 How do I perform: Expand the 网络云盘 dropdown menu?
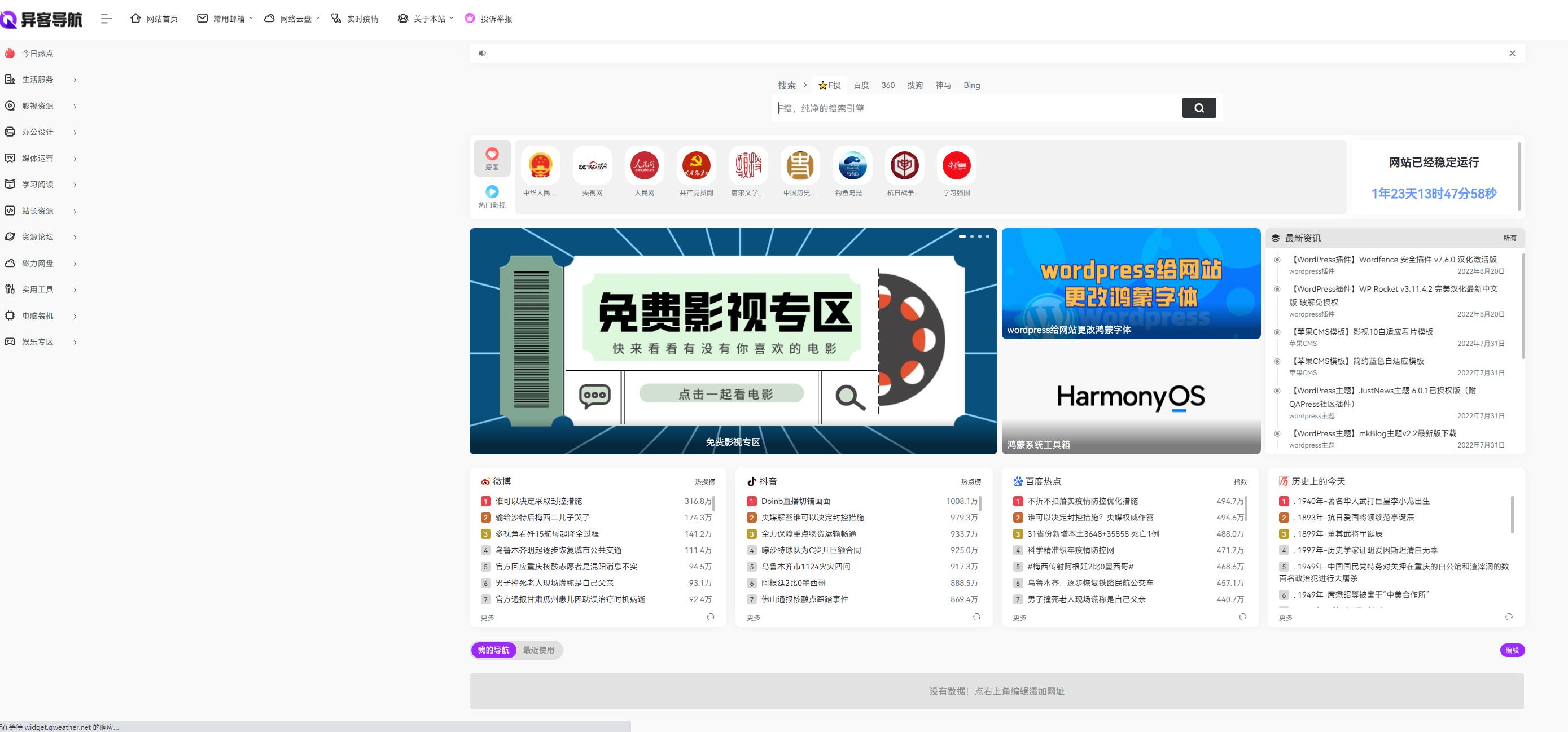coord(292,19)
